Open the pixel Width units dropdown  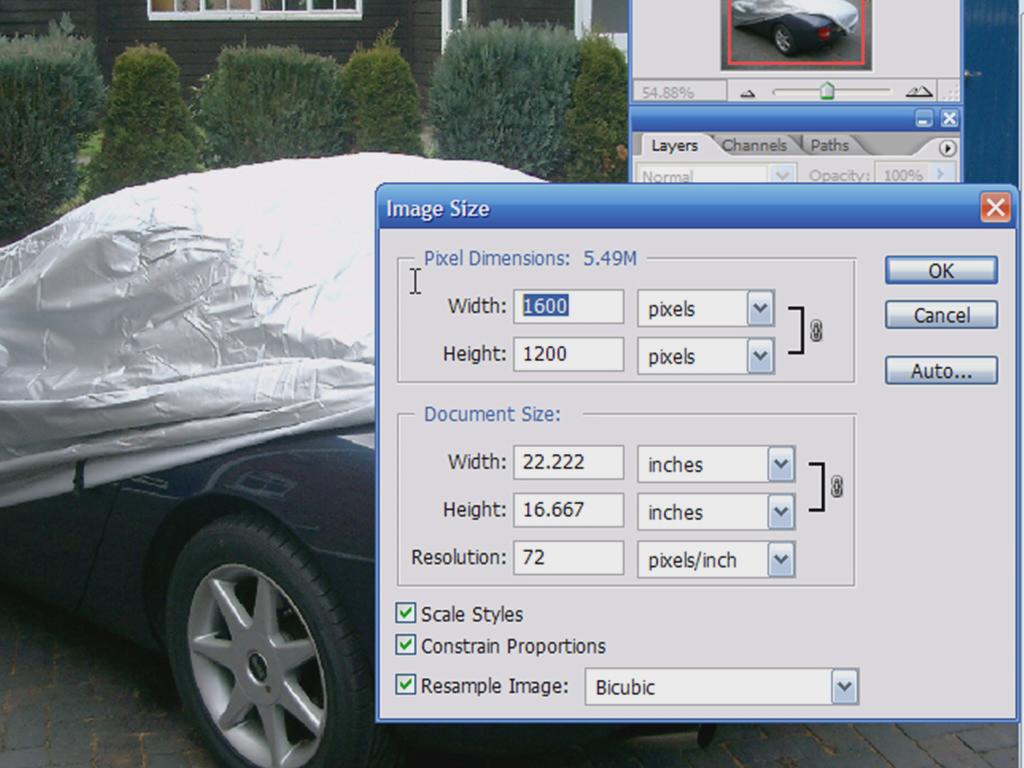pos(760,308)
